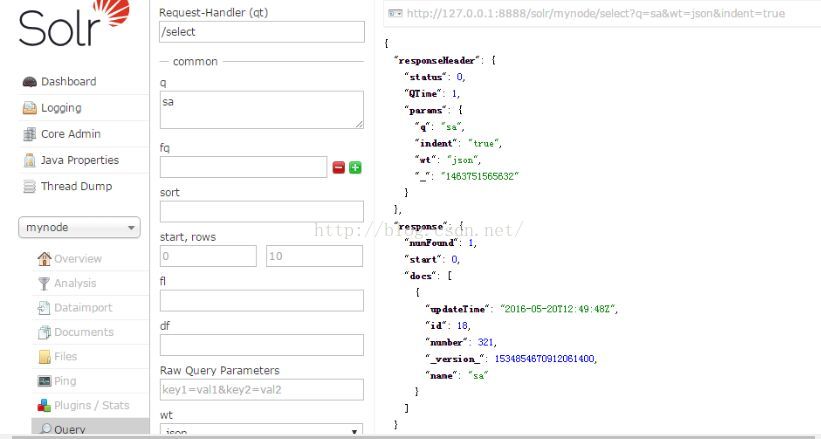Open the Analysis tool
This screenshot has height=439, width=821.
point(75,283)
